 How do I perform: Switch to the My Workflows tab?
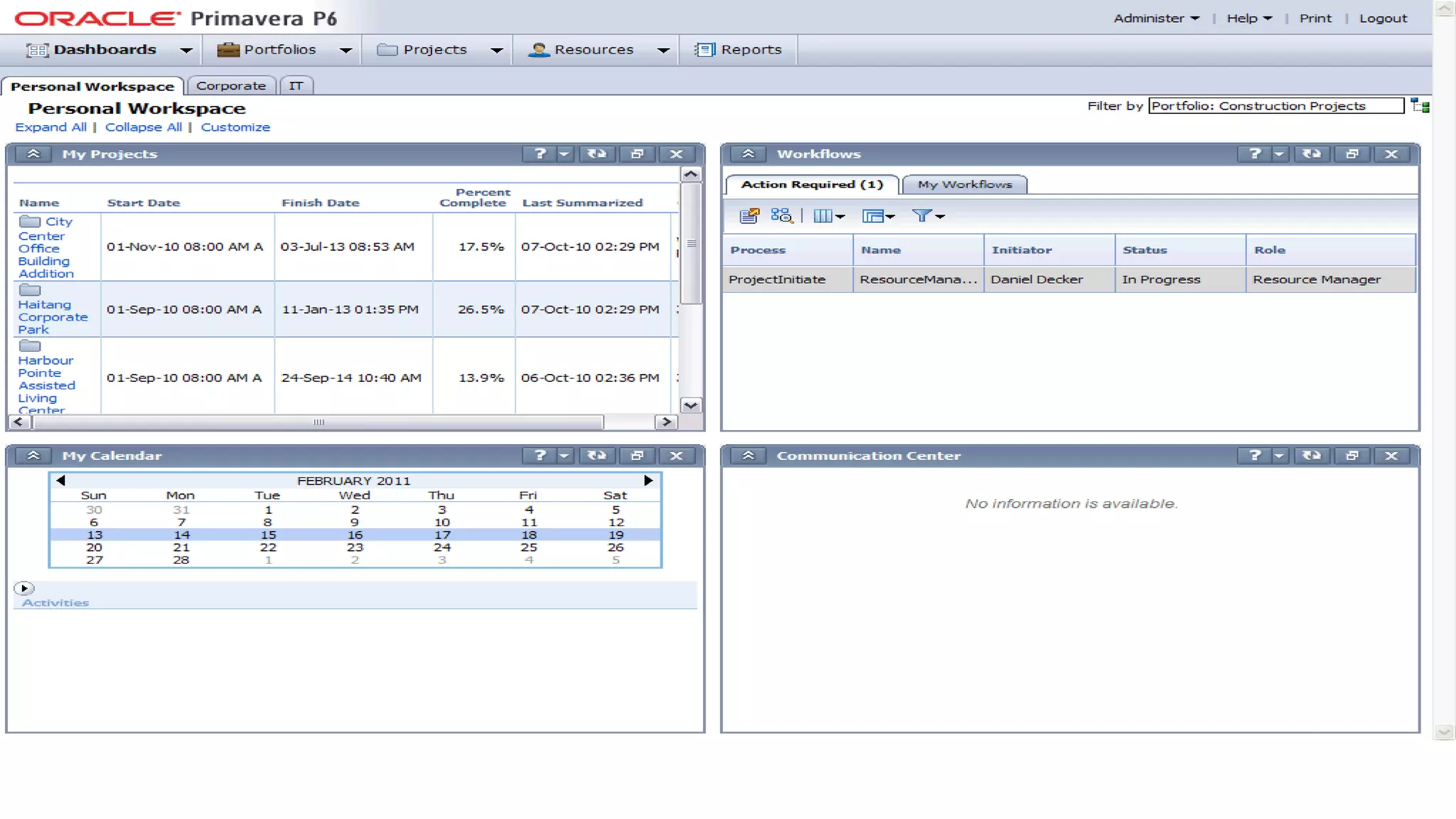pyautogui.click(x=965, y=184)
